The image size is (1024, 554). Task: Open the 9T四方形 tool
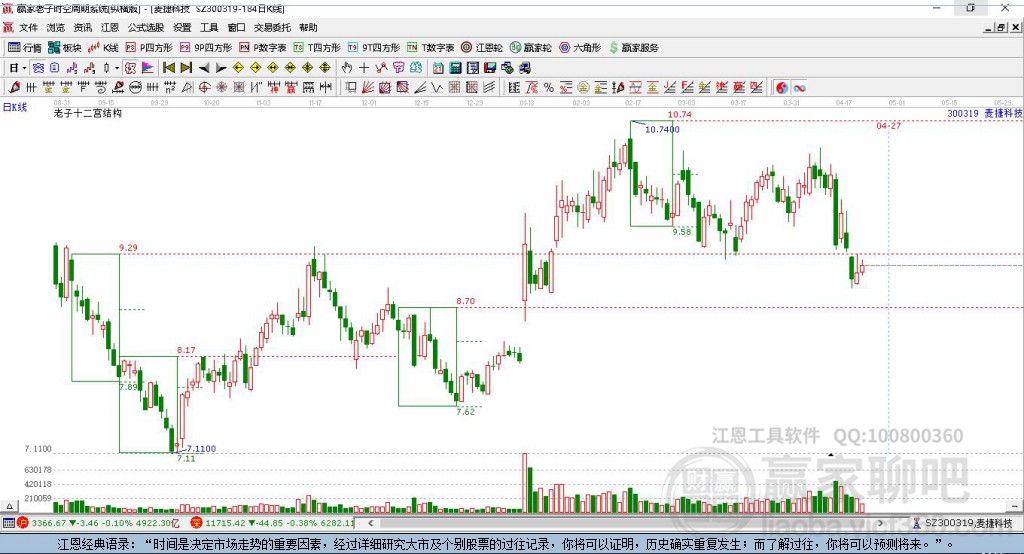click(374, 48)
